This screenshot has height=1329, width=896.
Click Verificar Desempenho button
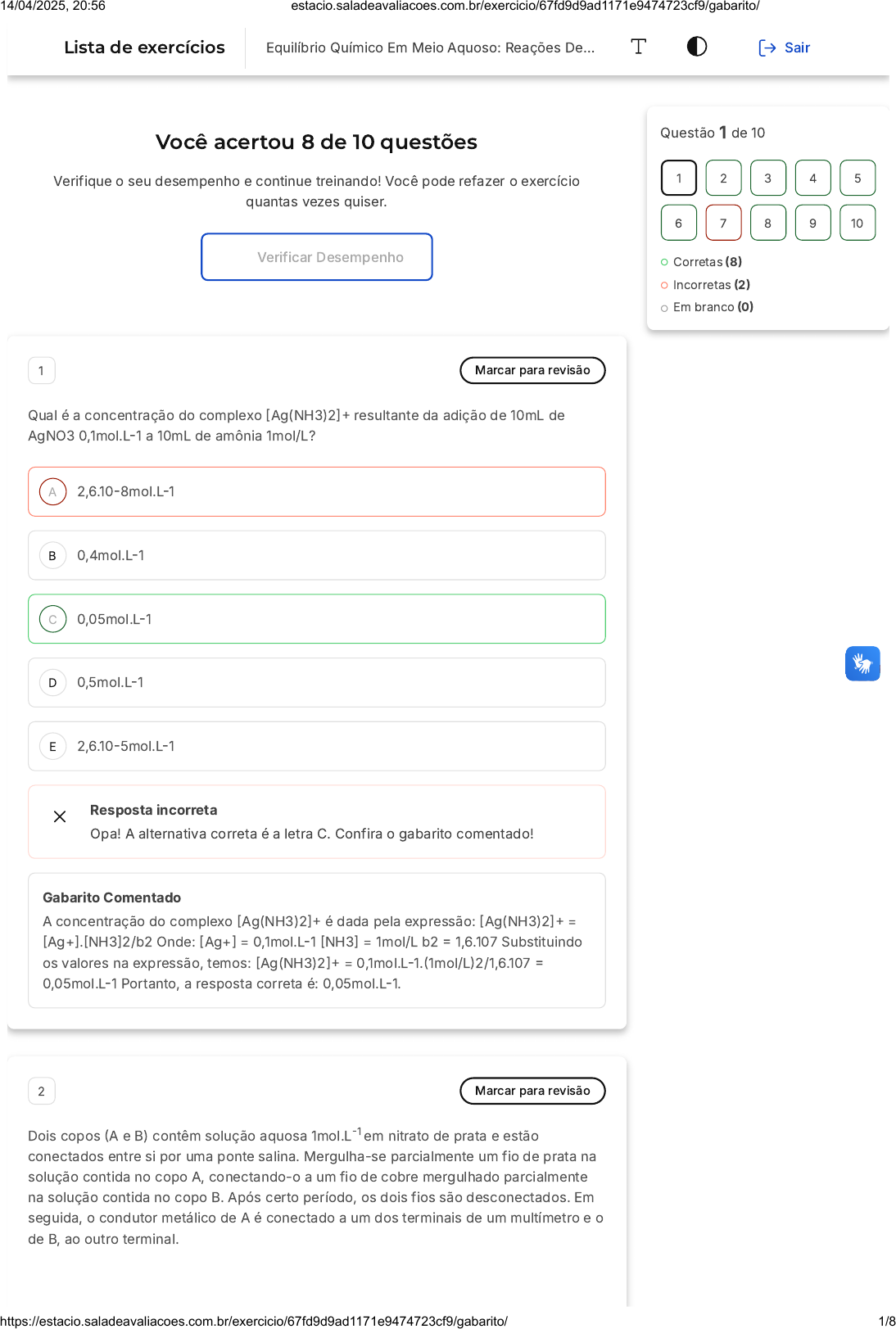click(316, 257)
